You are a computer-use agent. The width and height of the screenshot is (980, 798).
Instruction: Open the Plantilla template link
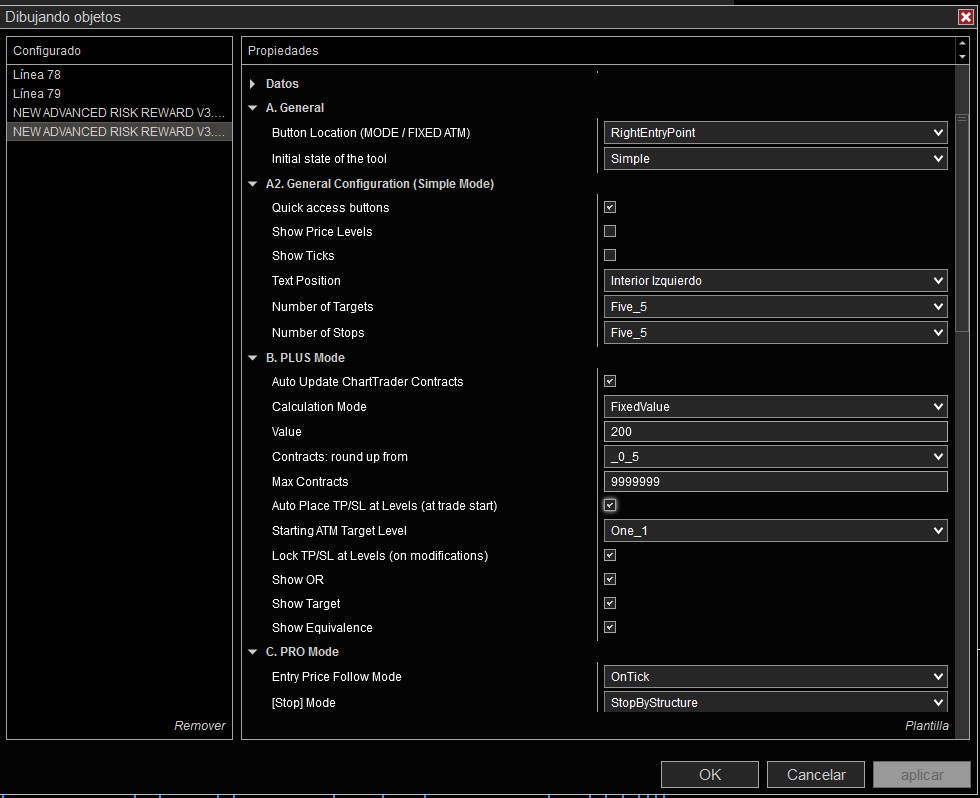point(925,726)
